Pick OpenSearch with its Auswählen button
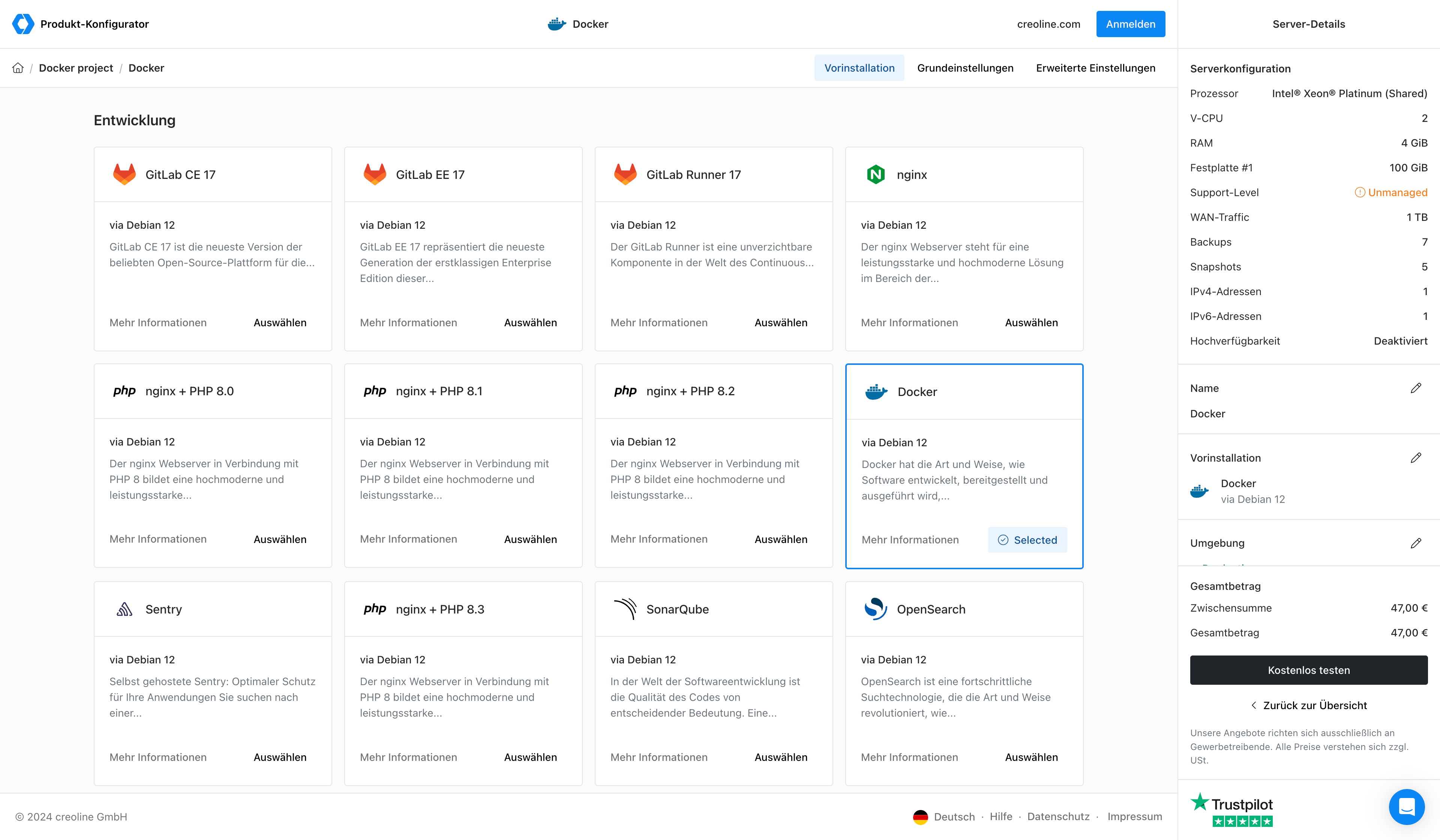 tap(1031, 757)
